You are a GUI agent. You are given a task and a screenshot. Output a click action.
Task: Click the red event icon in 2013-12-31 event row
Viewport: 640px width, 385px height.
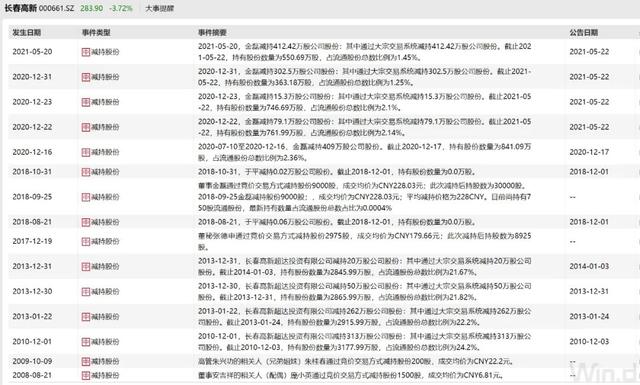tap(86, 267)
